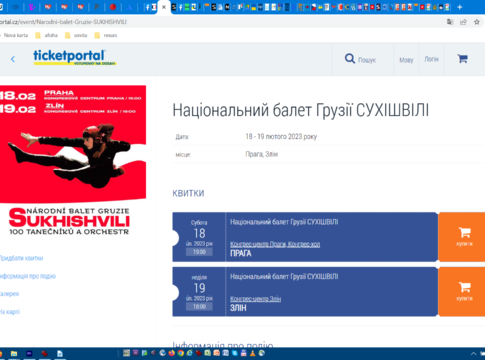Image resolution: width=485 pixels, height=360 pixels.
Task: Open Інформація про подію sidebar link
Action: coord(28,276)
